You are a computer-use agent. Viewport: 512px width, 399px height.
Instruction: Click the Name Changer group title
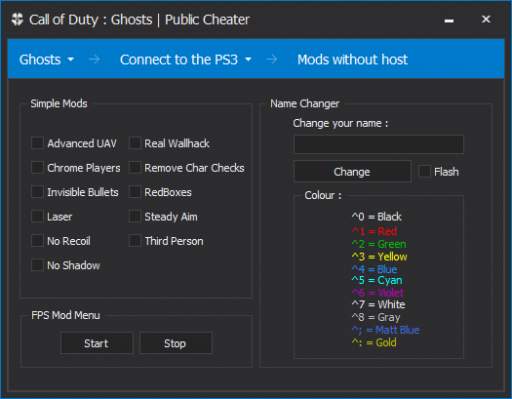305,103
